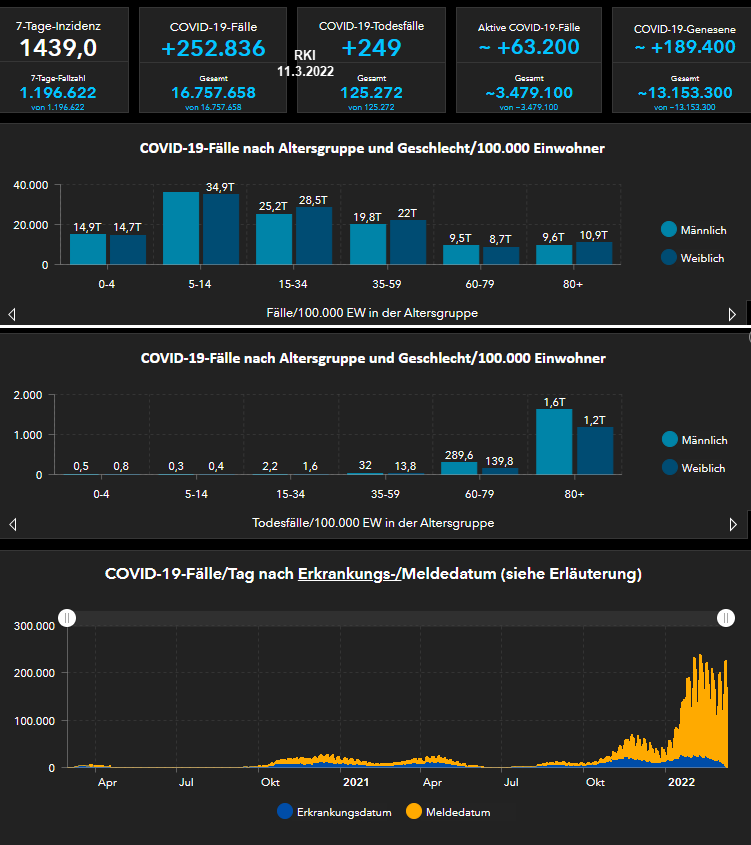This screenshot has height=845, width=751.
Task: Click right arrow beside Fälle/100.000 EW chart
Action: (x=733, y=314)
